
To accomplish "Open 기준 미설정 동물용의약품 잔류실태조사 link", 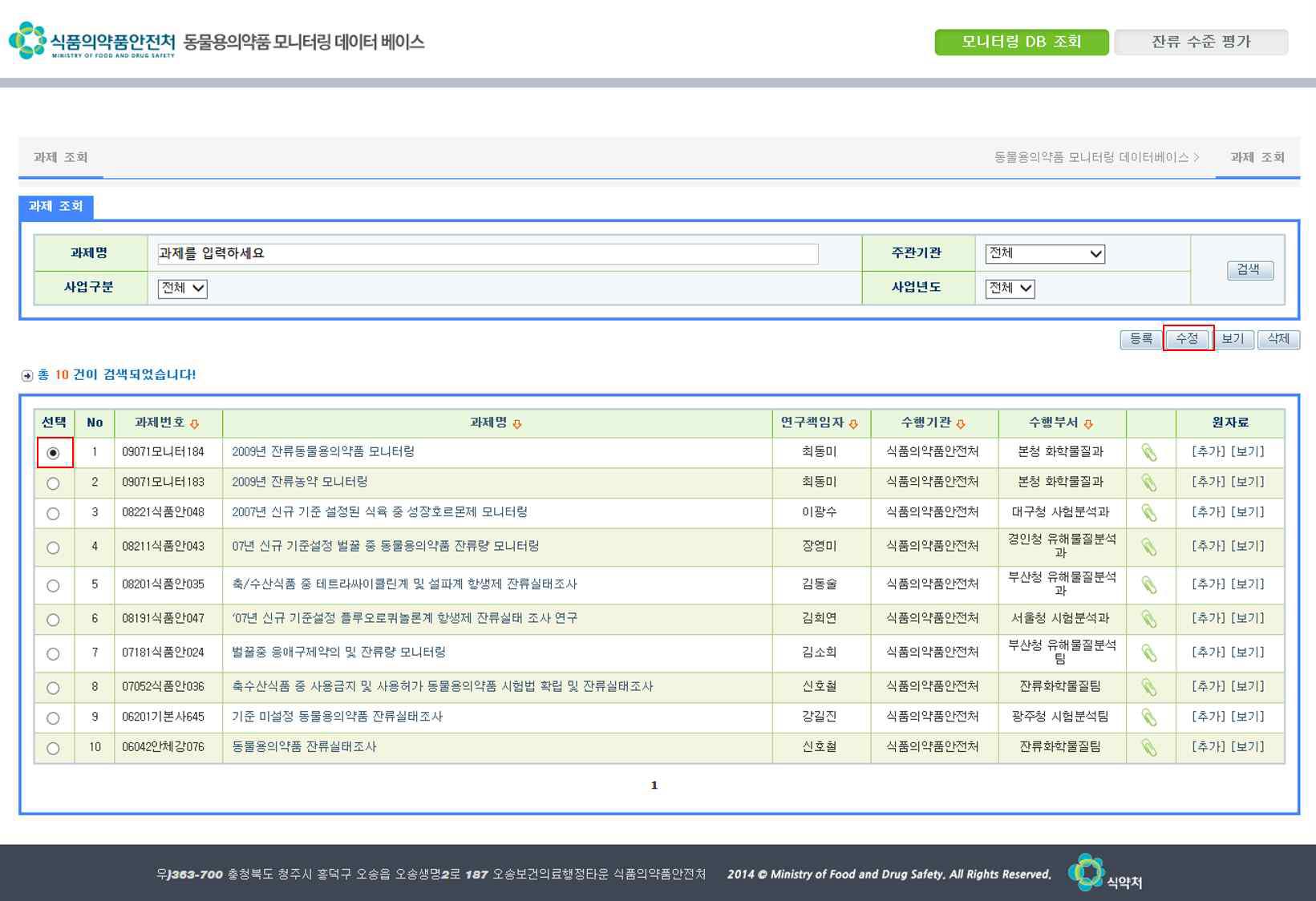I will click(x=337, y=717).
